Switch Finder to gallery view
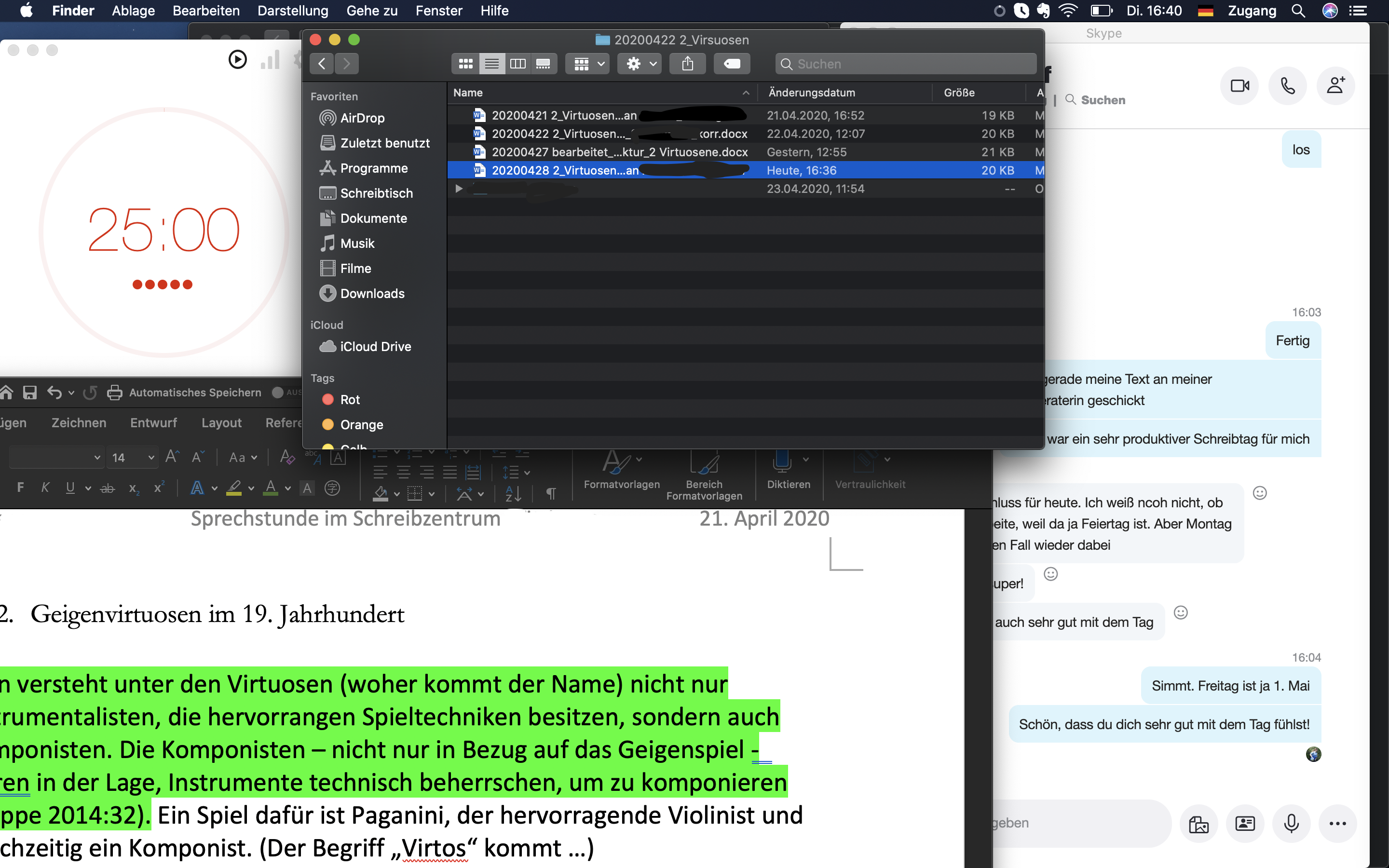The height and width of the screenshot is (868, 1389). [x=543, y=64]
